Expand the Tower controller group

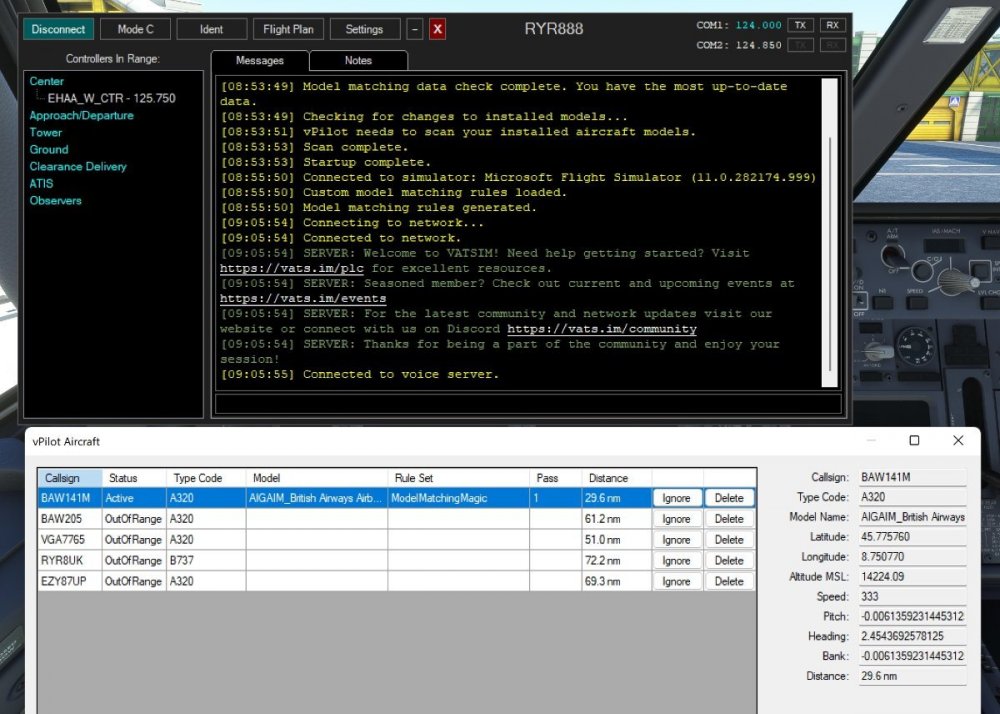pos(45,133)
